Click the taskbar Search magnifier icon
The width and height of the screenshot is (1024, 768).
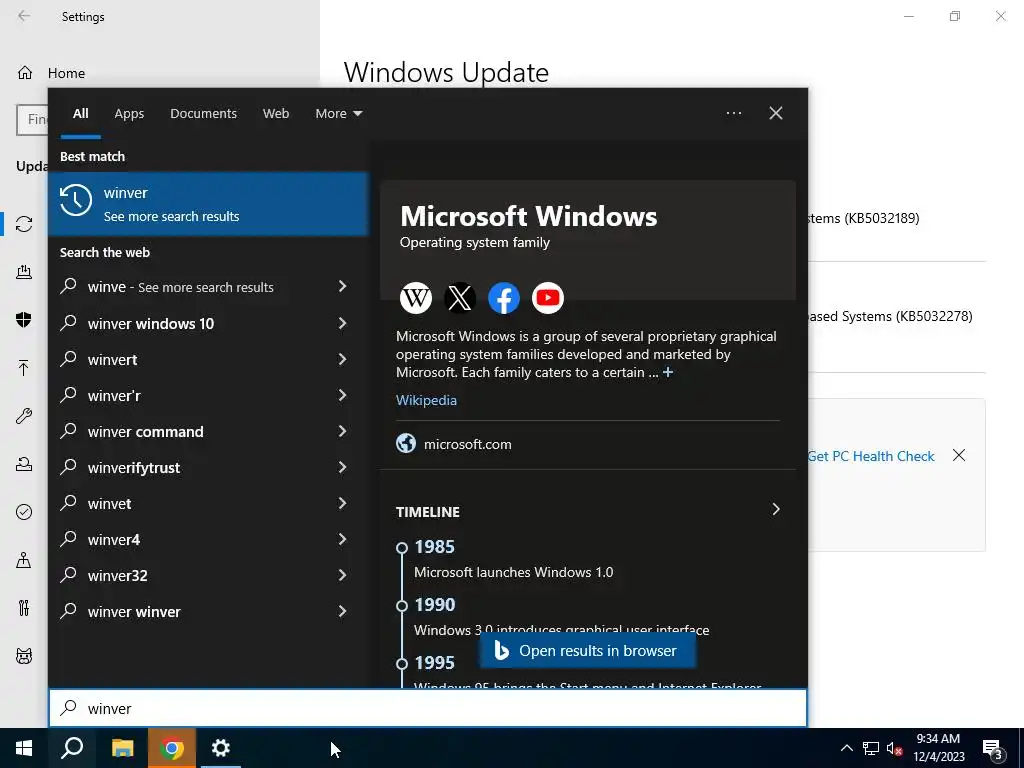(x=72, y=748)
